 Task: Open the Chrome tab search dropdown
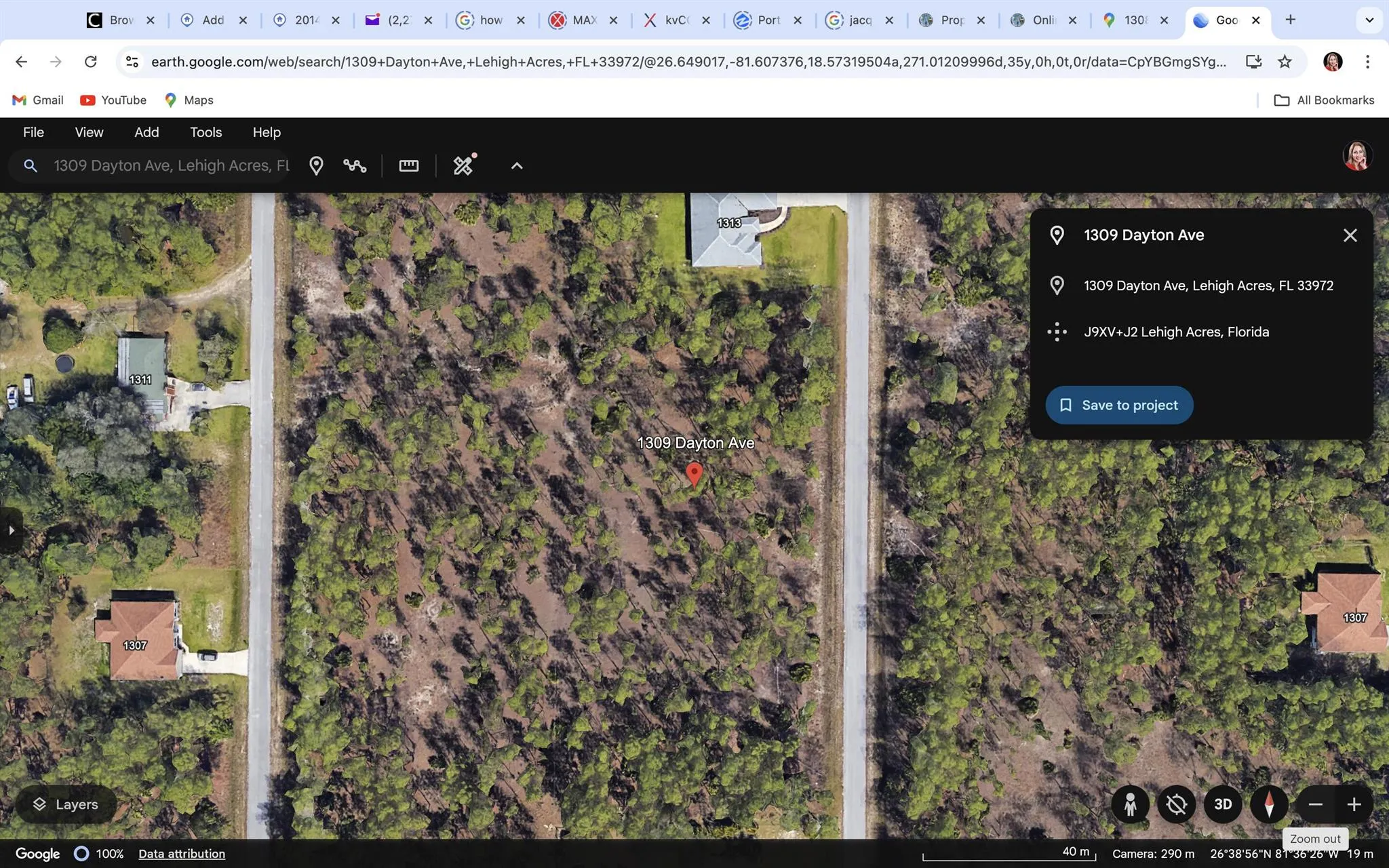click(x=1369, y=20)
